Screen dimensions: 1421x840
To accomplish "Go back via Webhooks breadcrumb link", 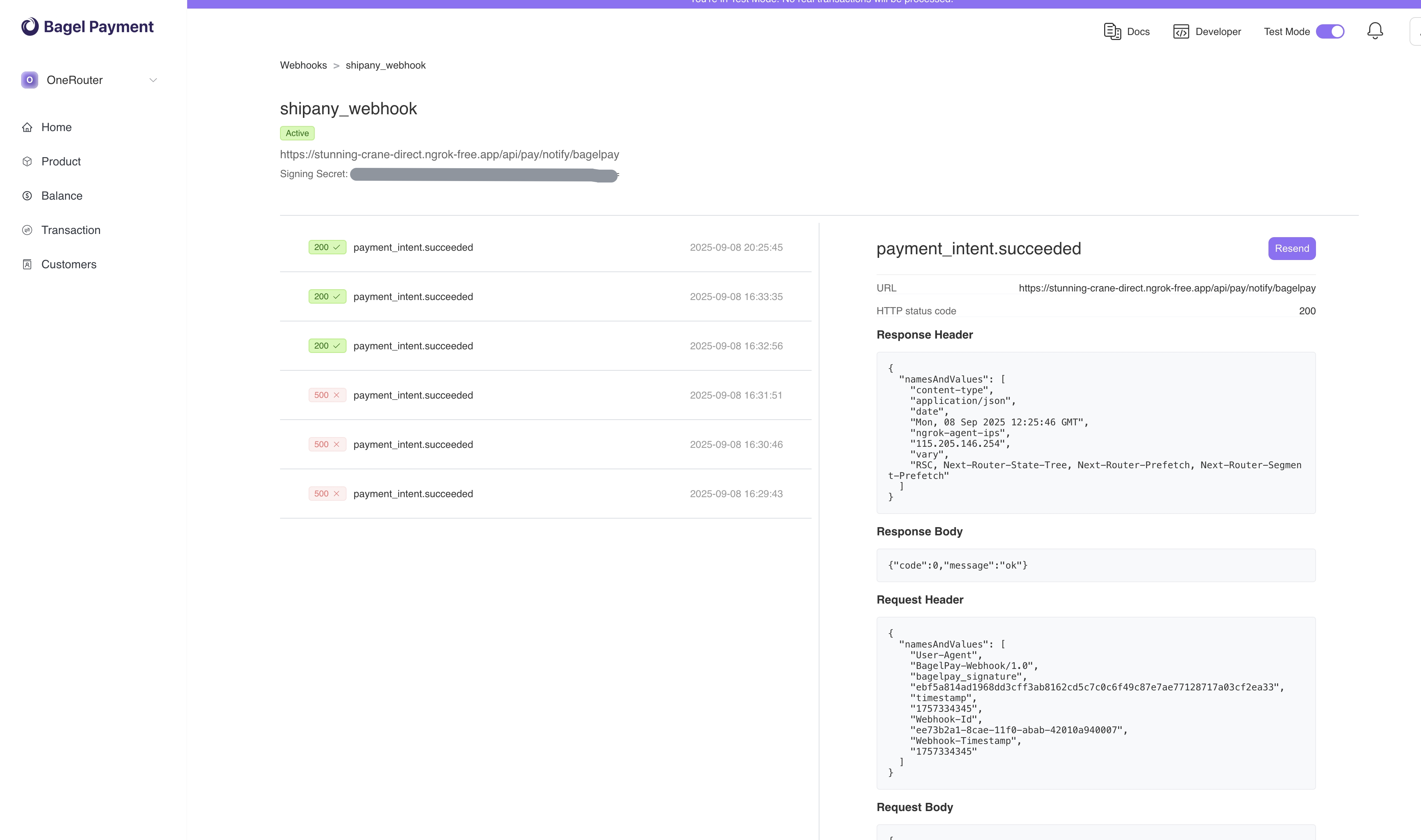I will [303, 65].
